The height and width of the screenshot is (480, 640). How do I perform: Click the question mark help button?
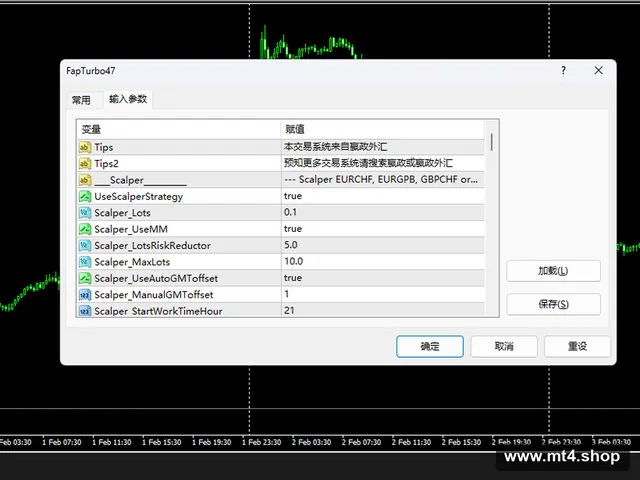coord(563,70)
